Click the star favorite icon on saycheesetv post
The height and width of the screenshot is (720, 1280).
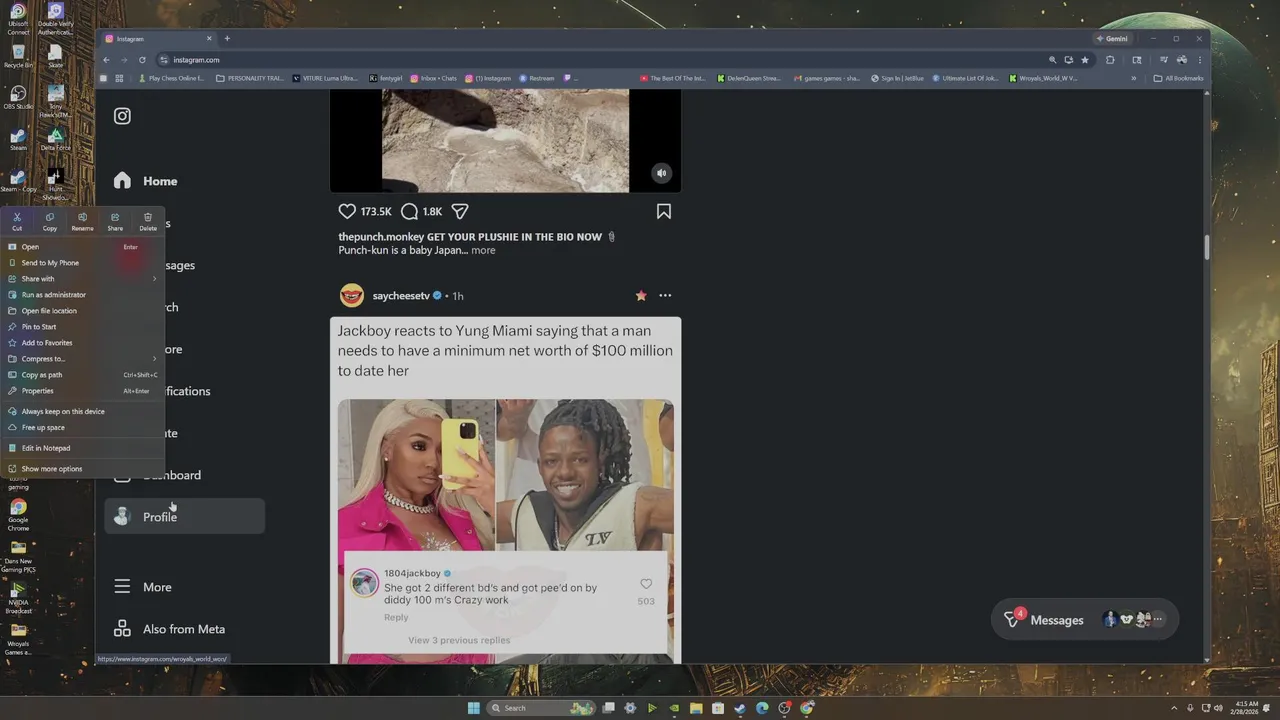point(641,295)
